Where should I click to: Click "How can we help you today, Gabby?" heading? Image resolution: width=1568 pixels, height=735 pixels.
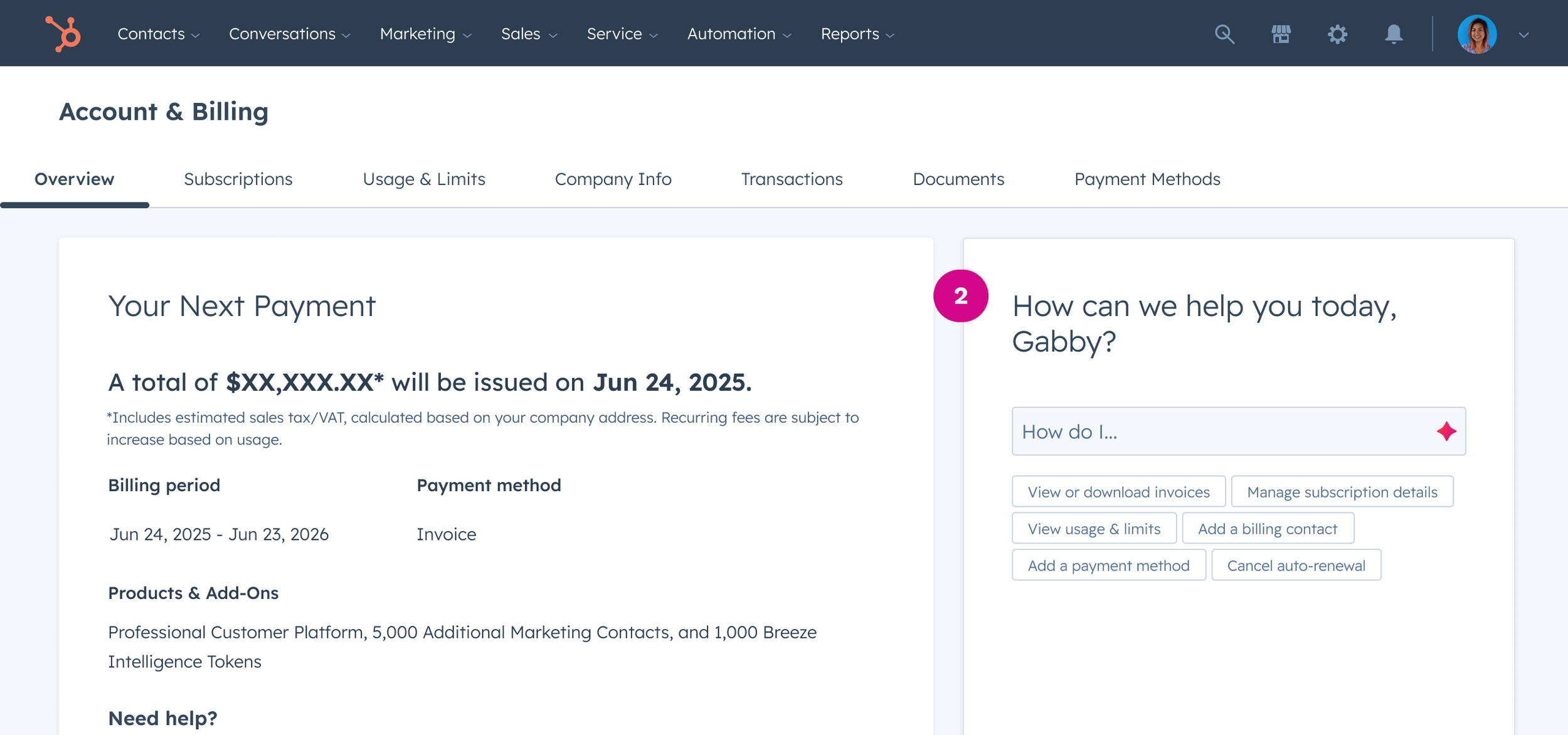point(1205,324)
